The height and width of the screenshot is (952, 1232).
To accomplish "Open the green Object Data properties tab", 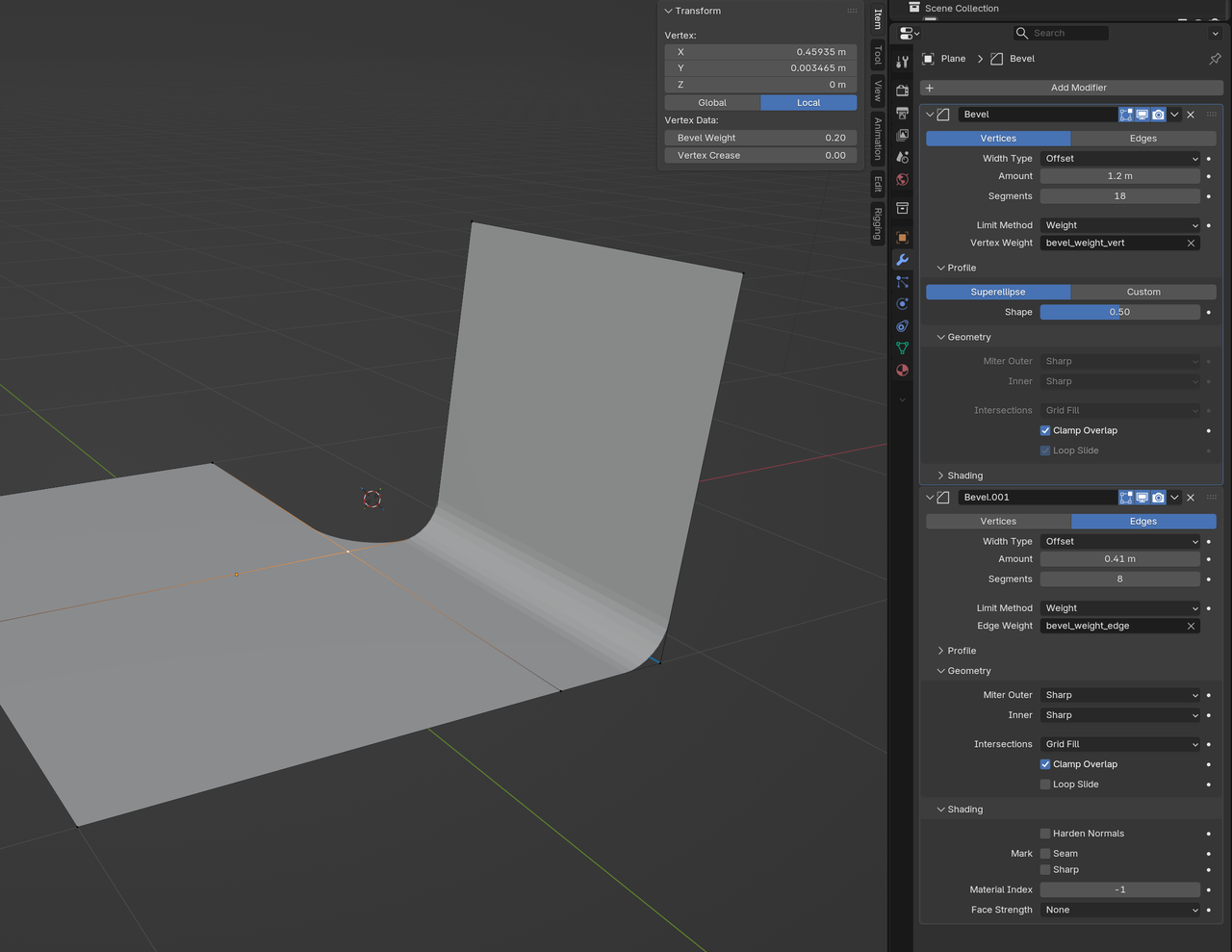I will 902,348.
